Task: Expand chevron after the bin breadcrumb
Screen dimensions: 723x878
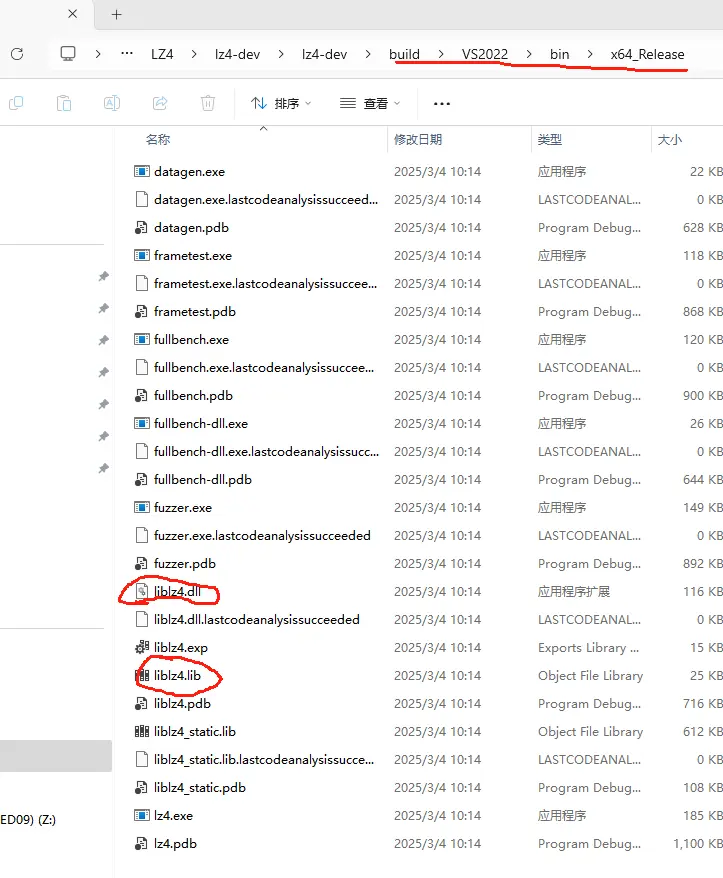Action: pos(590,54)
